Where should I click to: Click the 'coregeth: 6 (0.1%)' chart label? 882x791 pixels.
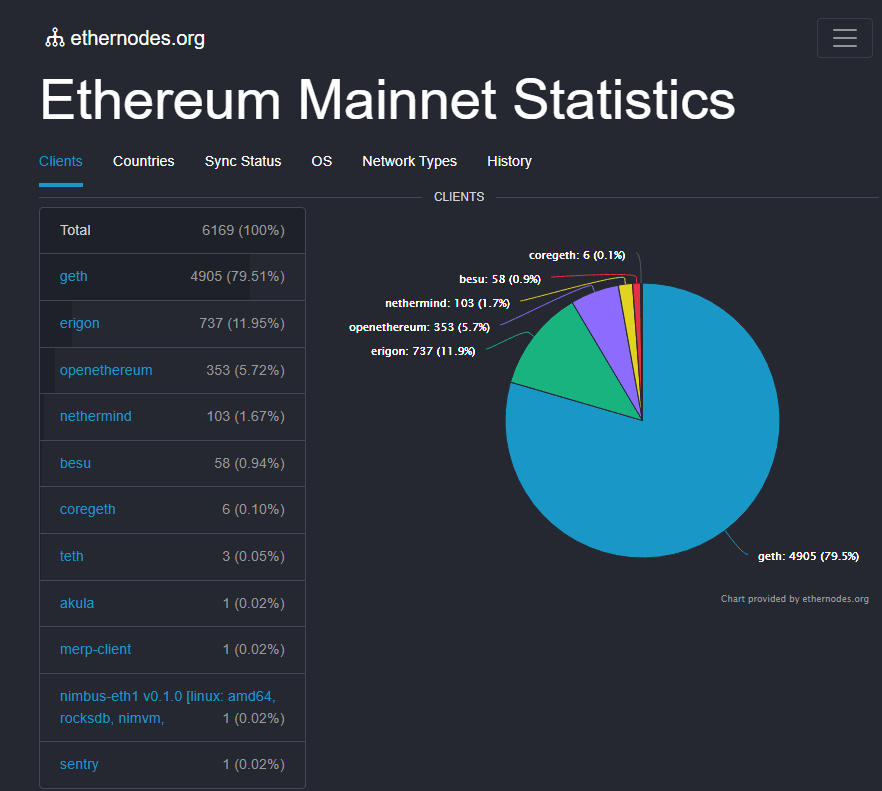[x=577, y=255]
